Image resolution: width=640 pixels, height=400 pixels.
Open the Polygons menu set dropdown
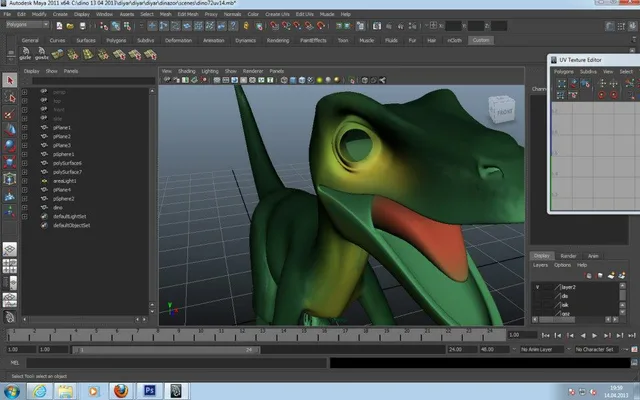(27, 25)
